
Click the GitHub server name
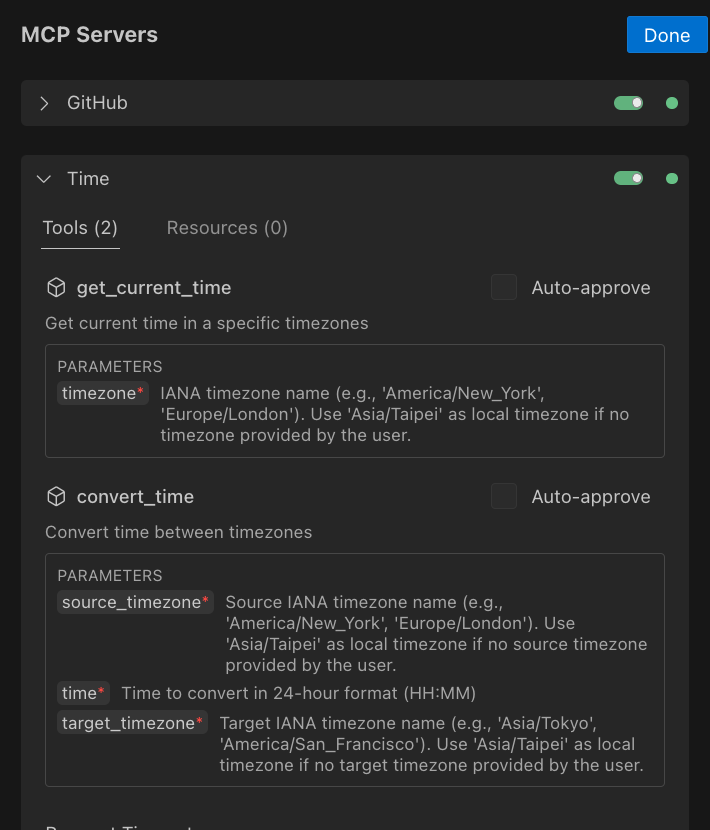97,103
